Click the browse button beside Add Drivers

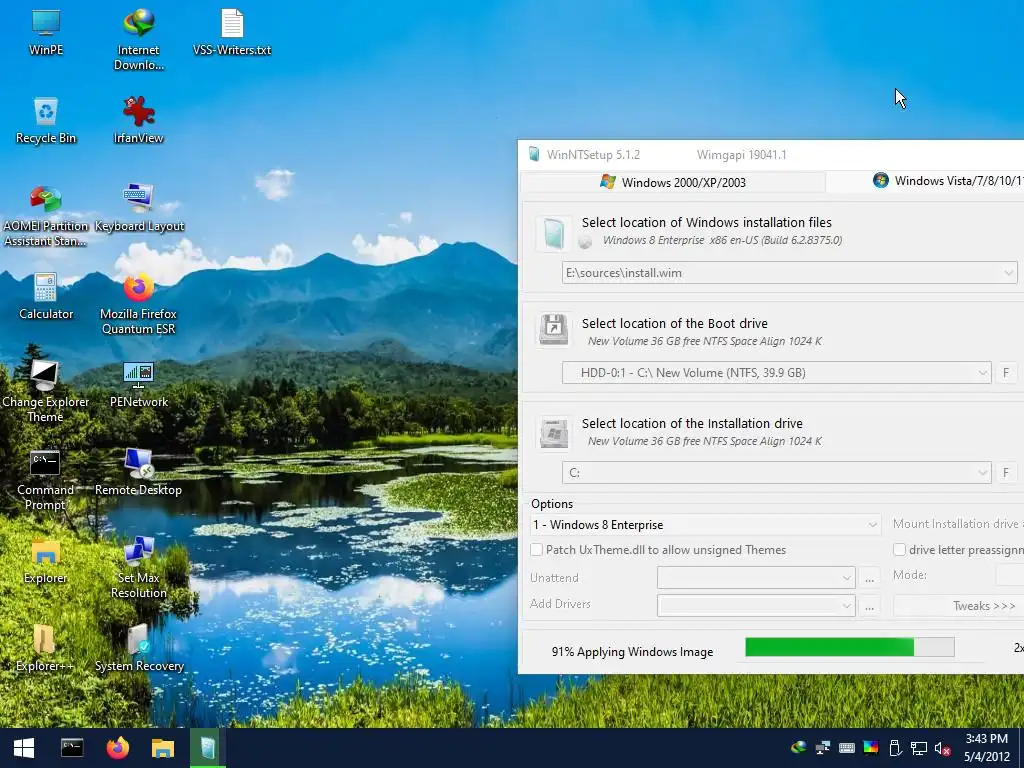pos(869,606)
